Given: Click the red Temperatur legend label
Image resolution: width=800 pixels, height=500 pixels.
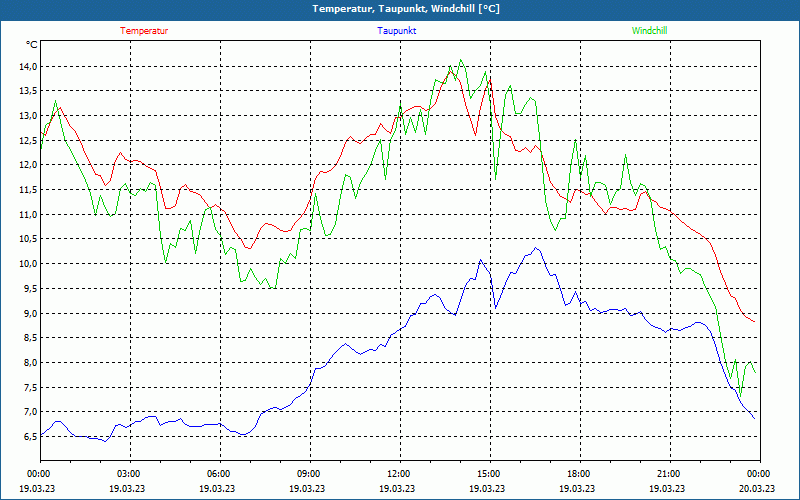Looking at the screenshot, I should 144,31.
